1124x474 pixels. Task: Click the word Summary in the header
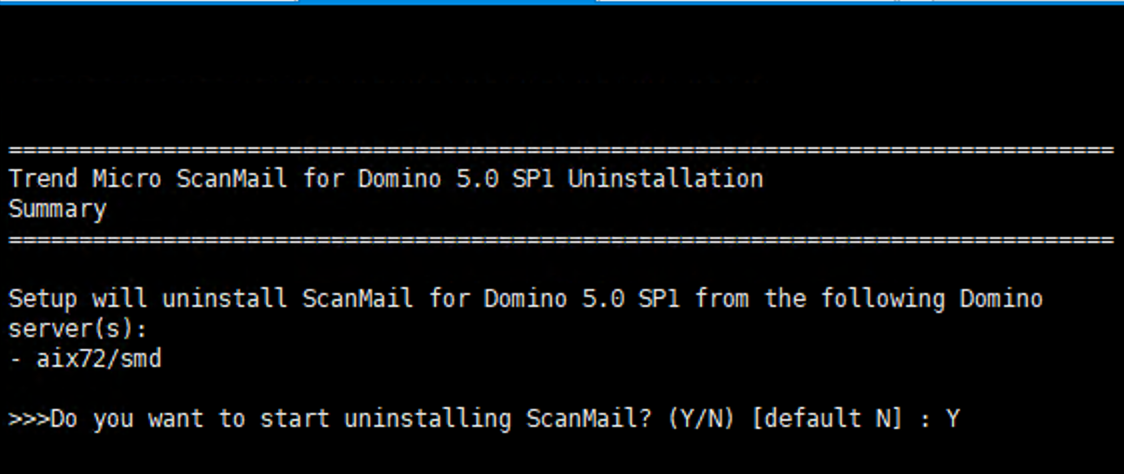[57, 210]
